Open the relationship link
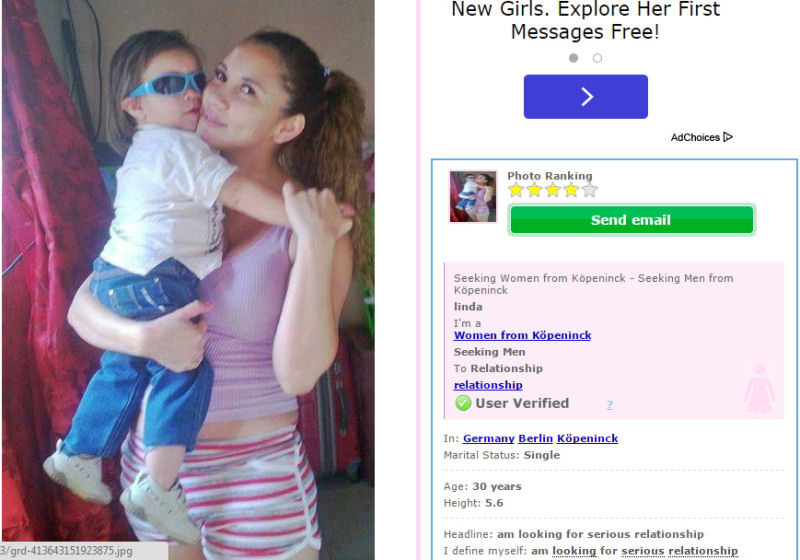 [x=488, y=385]
